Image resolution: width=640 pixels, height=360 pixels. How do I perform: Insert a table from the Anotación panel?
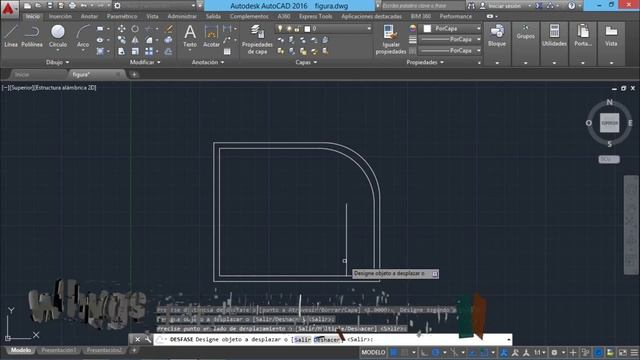(x=227, y=51)
